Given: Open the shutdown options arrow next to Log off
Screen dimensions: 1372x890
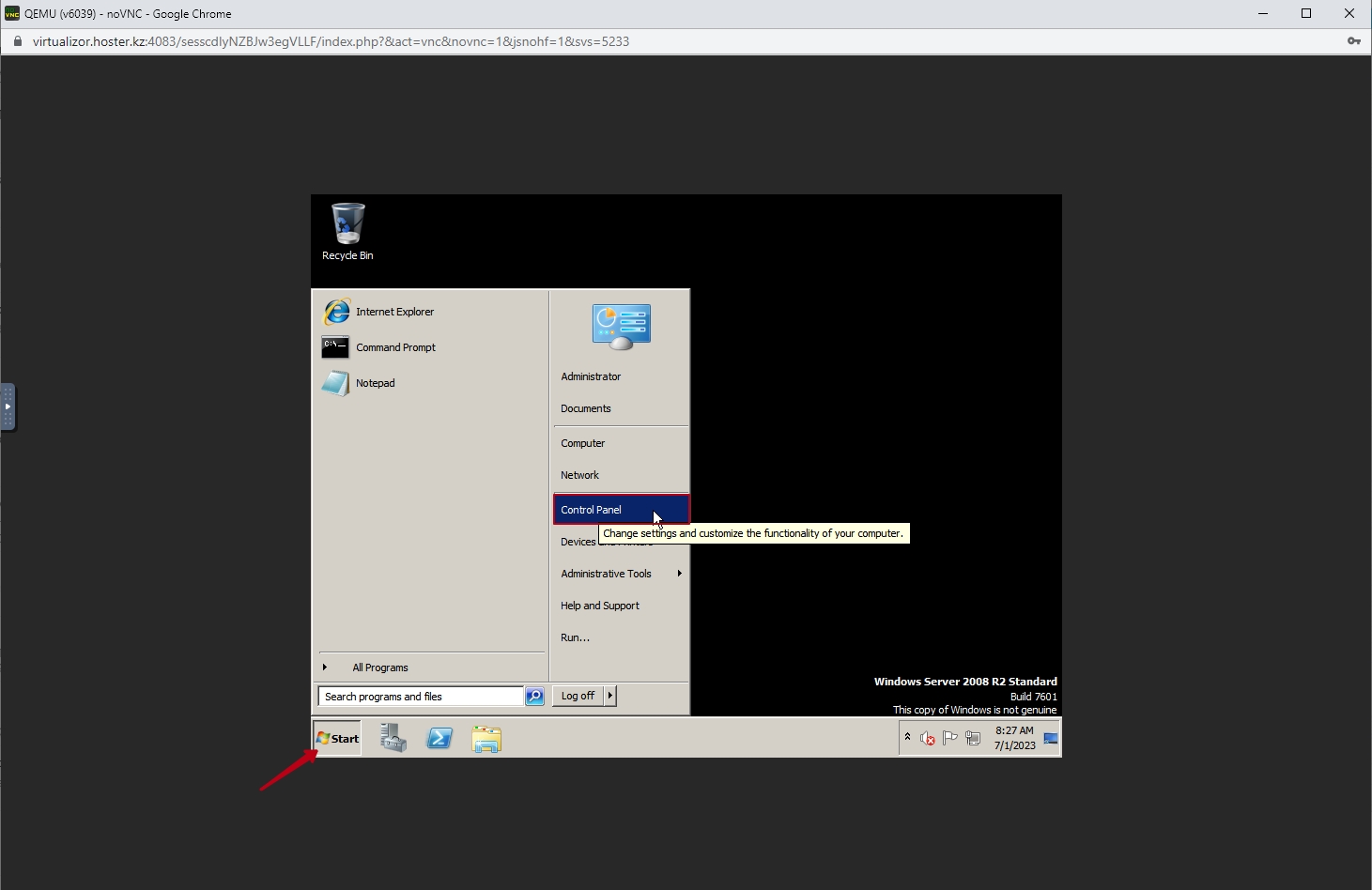Looking at the screenshot, I should pyautogui.click(x=610, y=696).
